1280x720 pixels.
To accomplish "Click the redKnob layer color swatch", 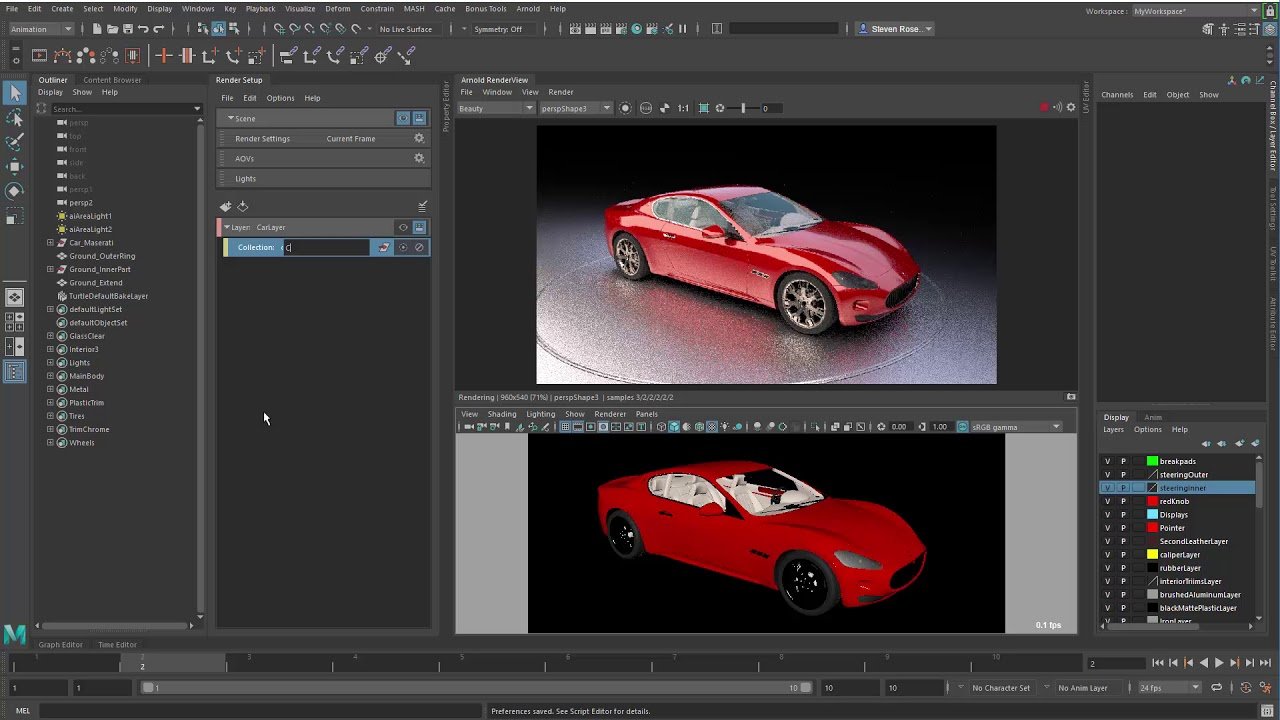I will pyautogui.click(x=1152, y=501).
